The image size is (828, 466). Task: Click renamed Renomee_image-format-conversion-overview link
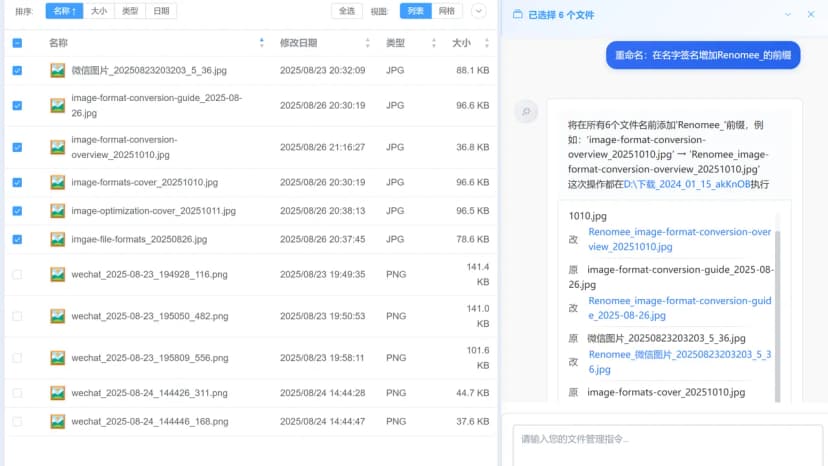(680, 239)
